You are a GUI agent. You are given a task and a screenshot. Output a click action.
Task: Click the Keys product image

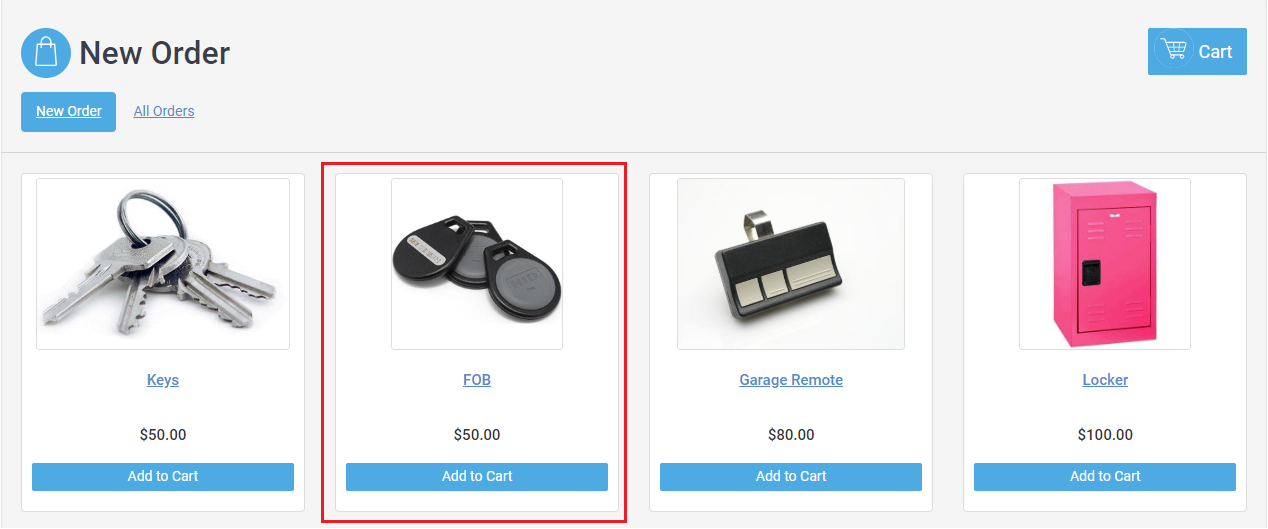pos(163,264)
